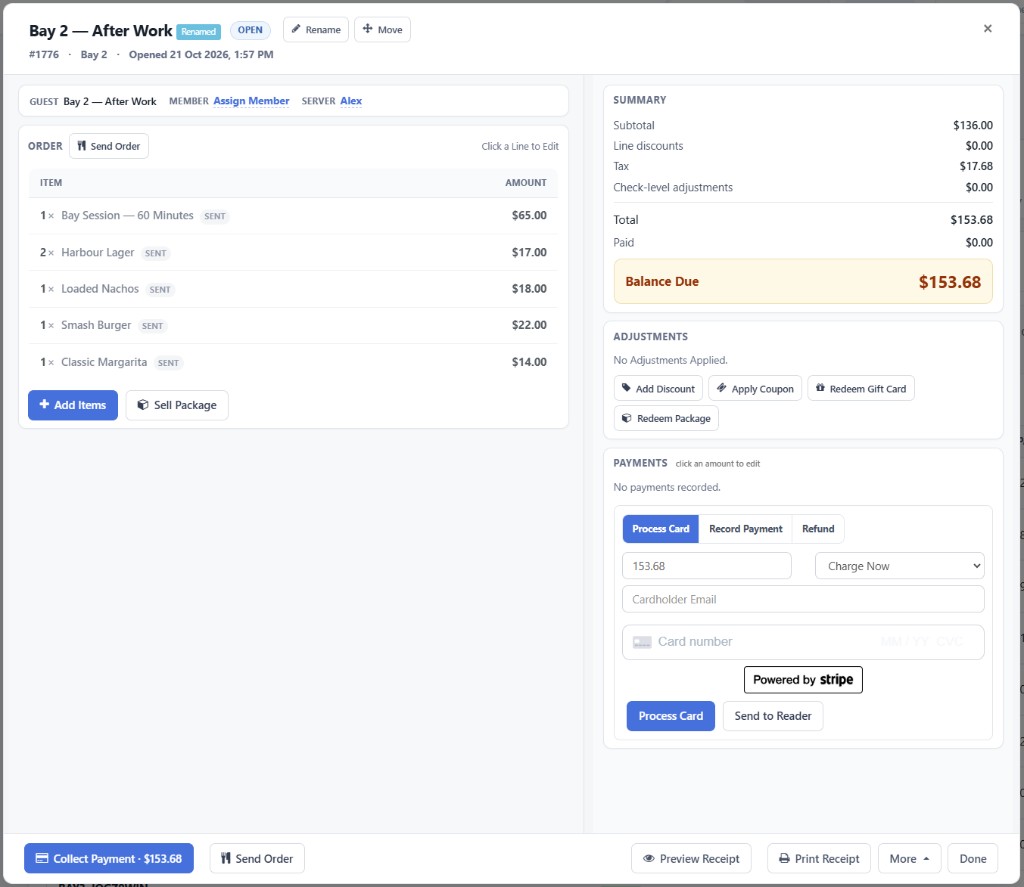The height and width of the screenshot is (887, 1024).
Task: Click the payment amount field showing 153.68
Action: point(707,566)
